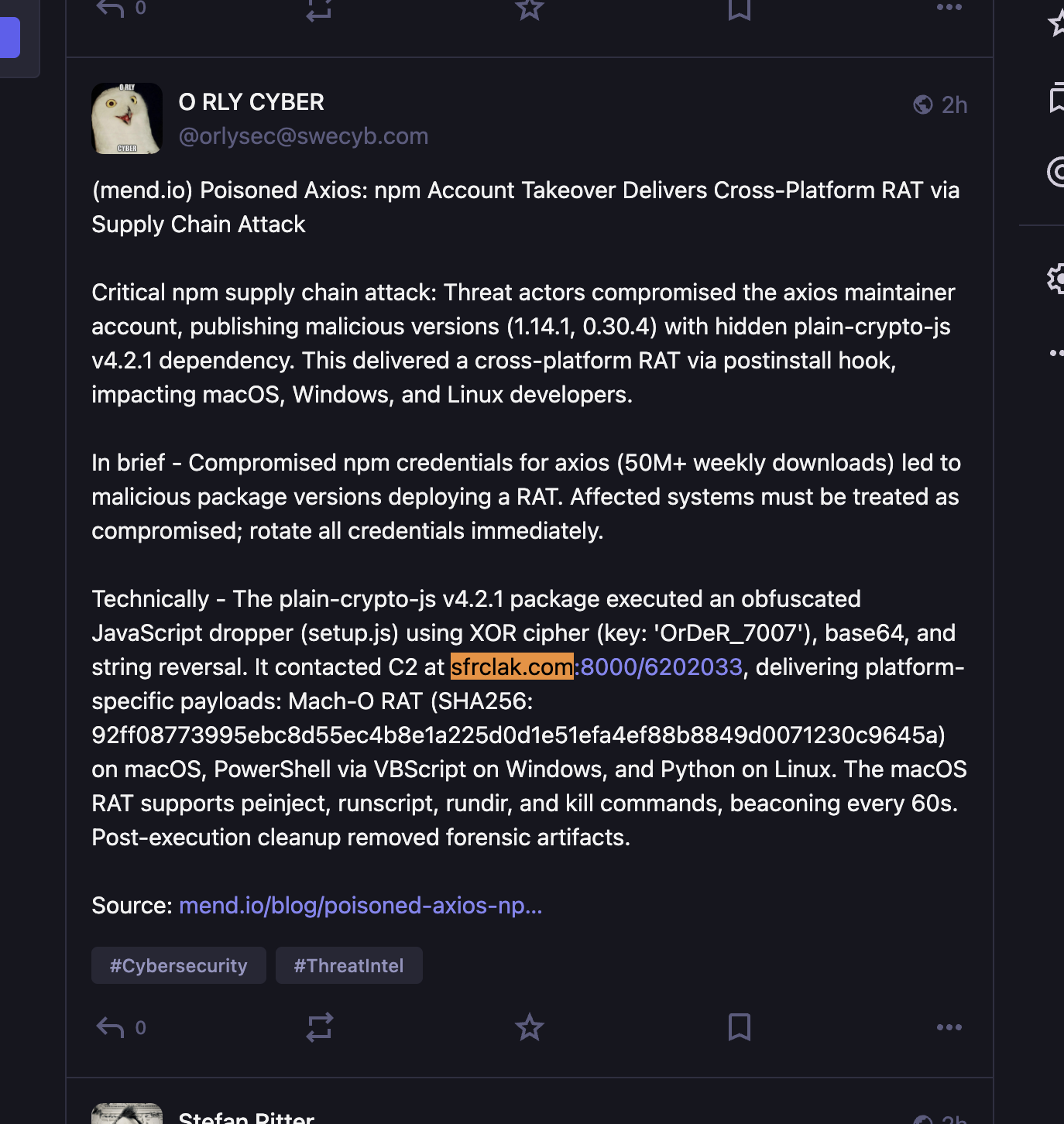Expand the three-dot menu on the post above

click(949, 8)
